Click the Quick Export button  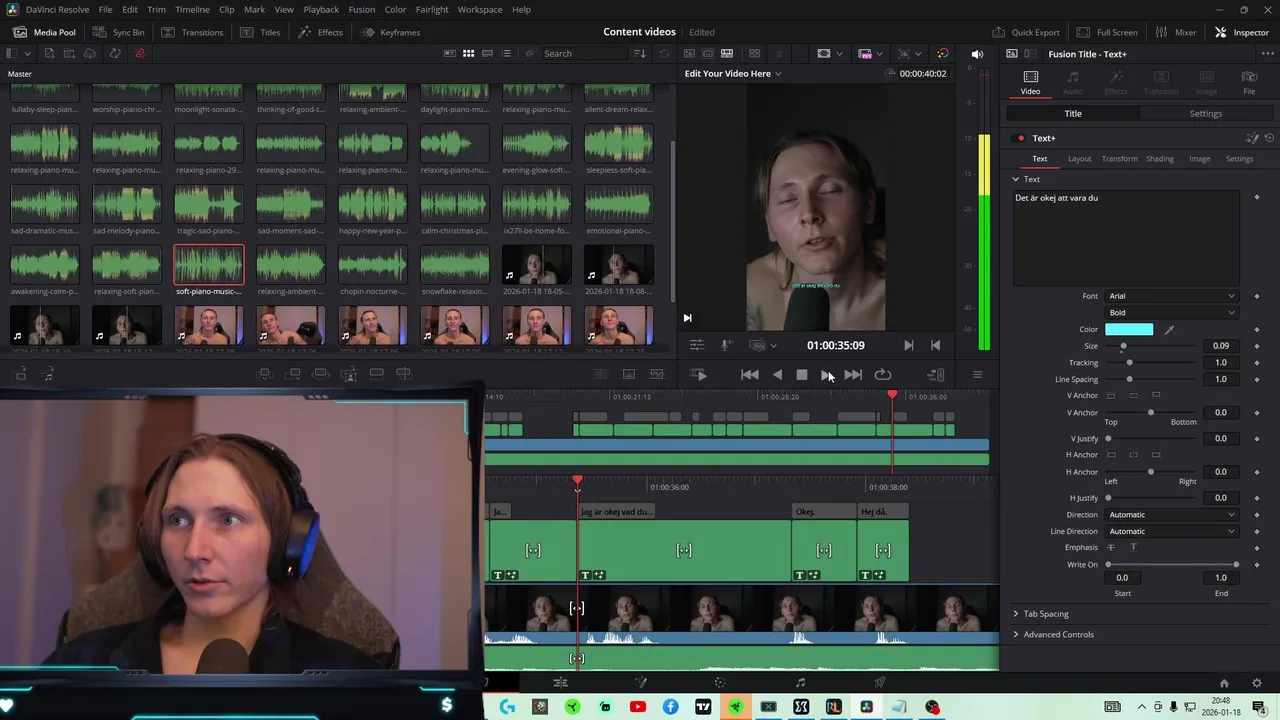[1026, 32]
